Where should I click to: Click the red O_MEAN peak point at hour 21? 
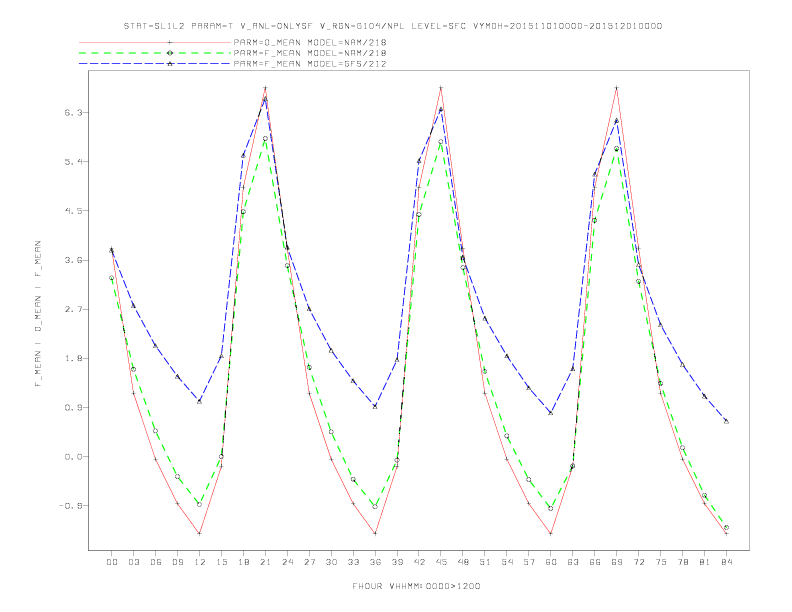(265, 88)
